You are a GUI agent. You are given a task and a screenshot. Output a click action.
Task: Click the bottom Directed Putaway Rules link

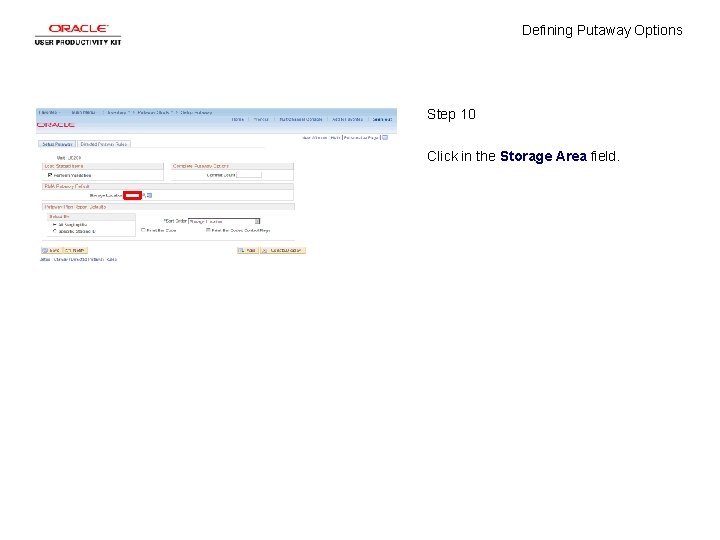(x=85, y=259)
